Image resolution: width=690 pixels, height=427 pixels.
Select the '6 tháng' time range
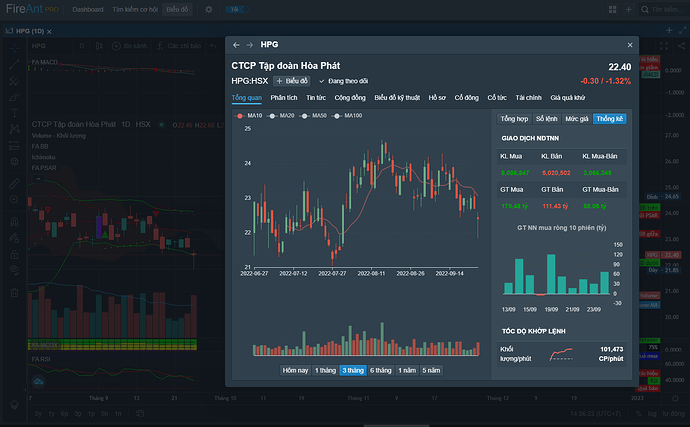point(380,370)
